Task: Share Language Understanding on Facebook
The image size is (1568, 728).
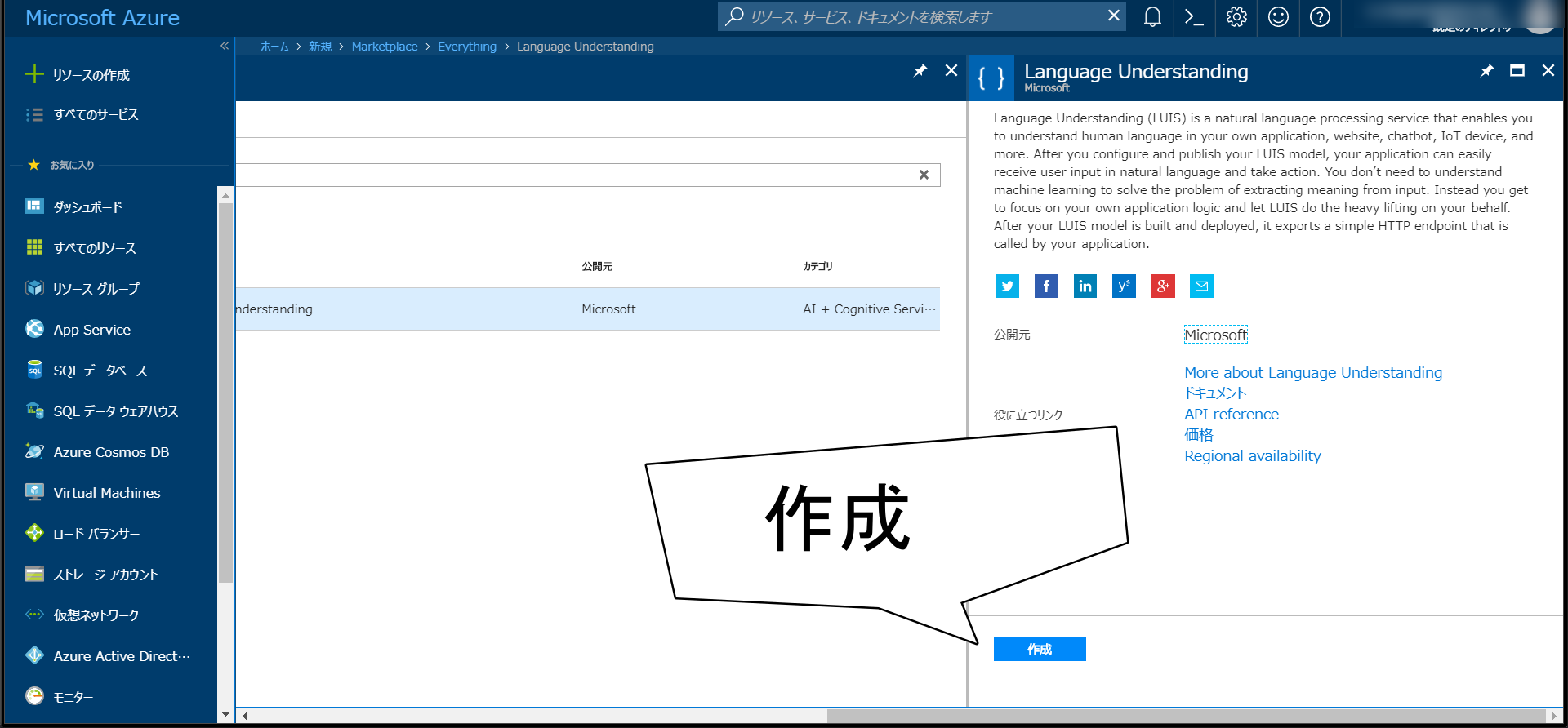Action: pyautogui.click(x=1046, y=286)
